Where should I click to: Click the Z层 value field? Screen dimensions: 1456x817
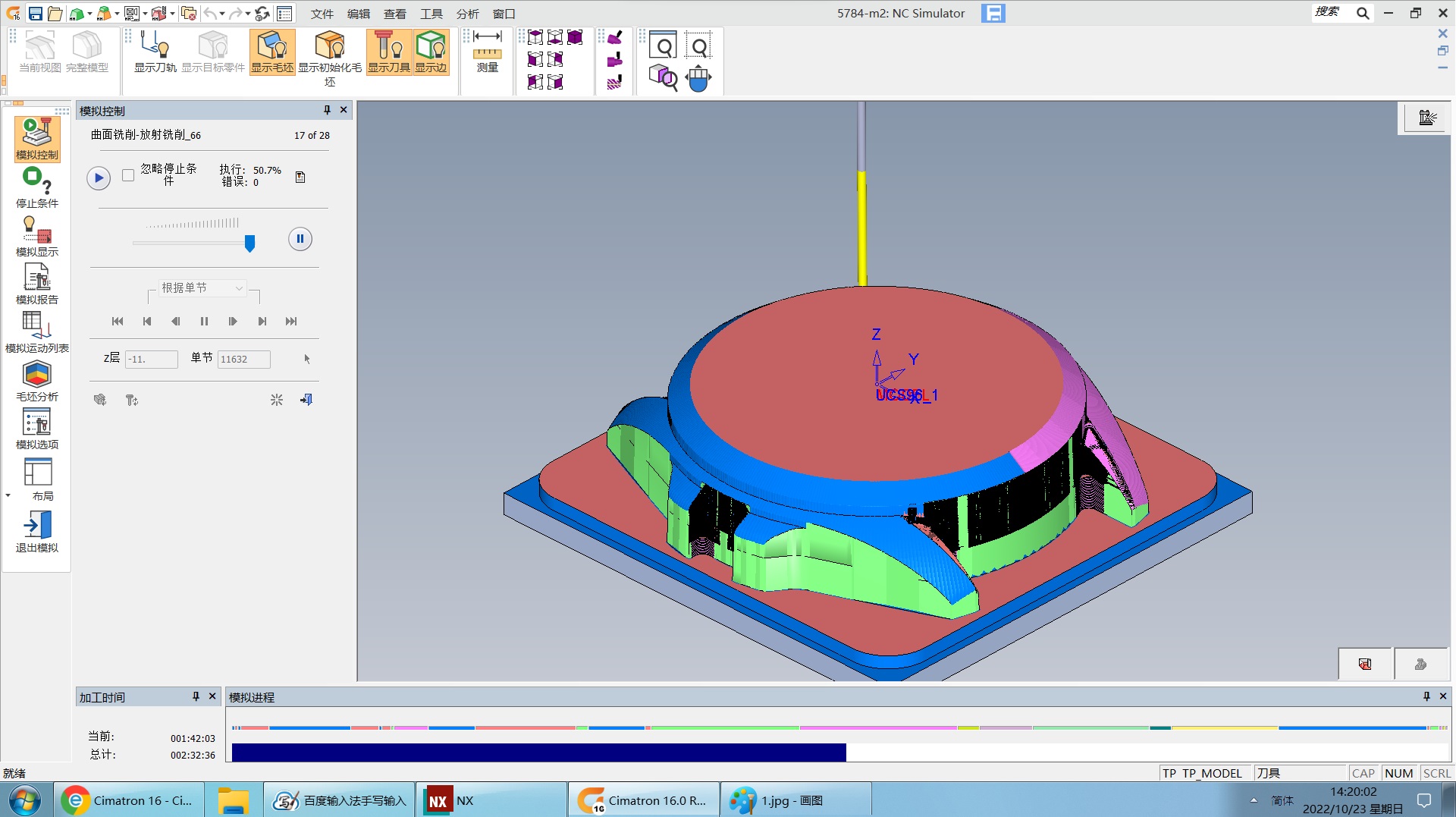[x=151, y=359]
